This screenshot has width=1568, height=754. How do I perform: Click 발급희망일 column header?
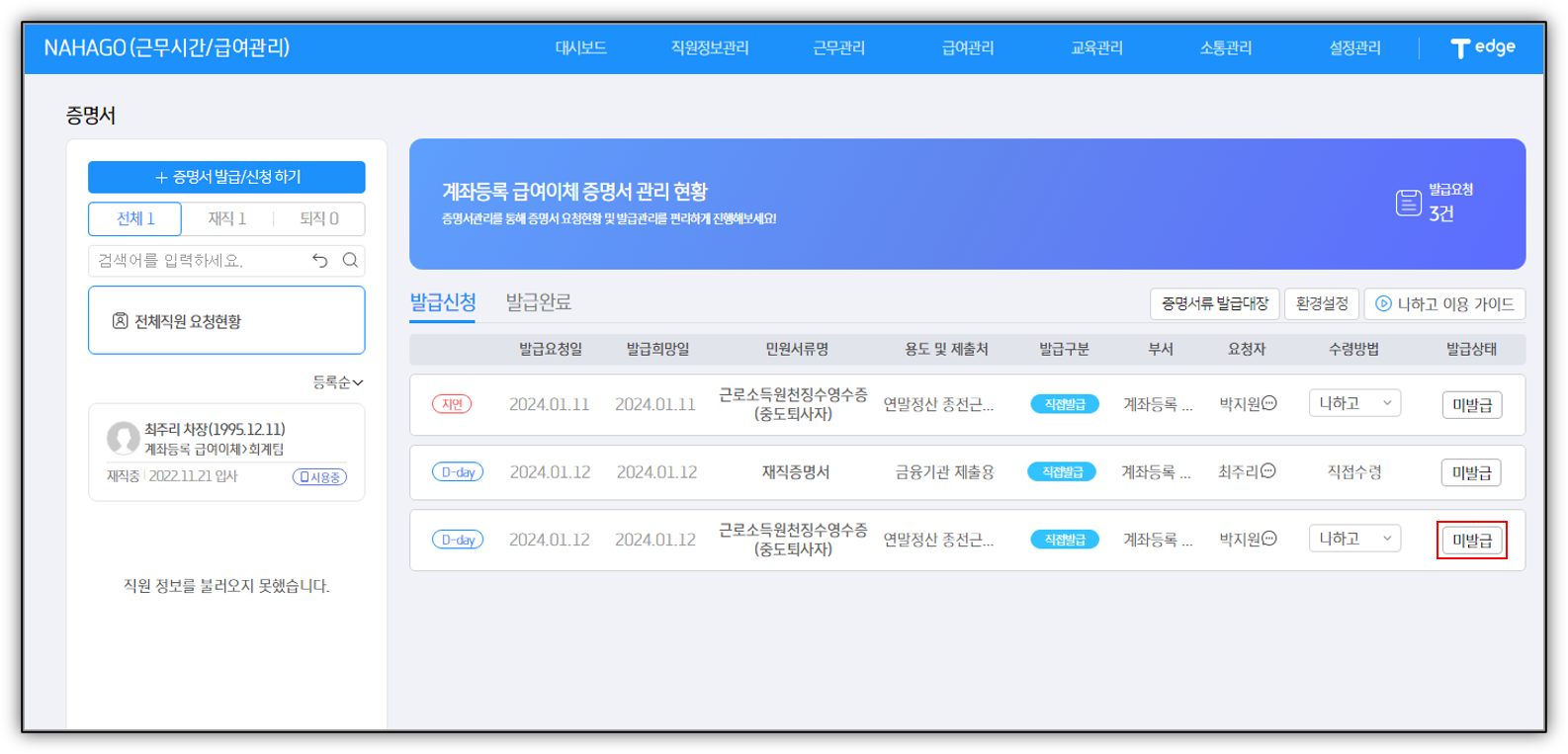657,349
